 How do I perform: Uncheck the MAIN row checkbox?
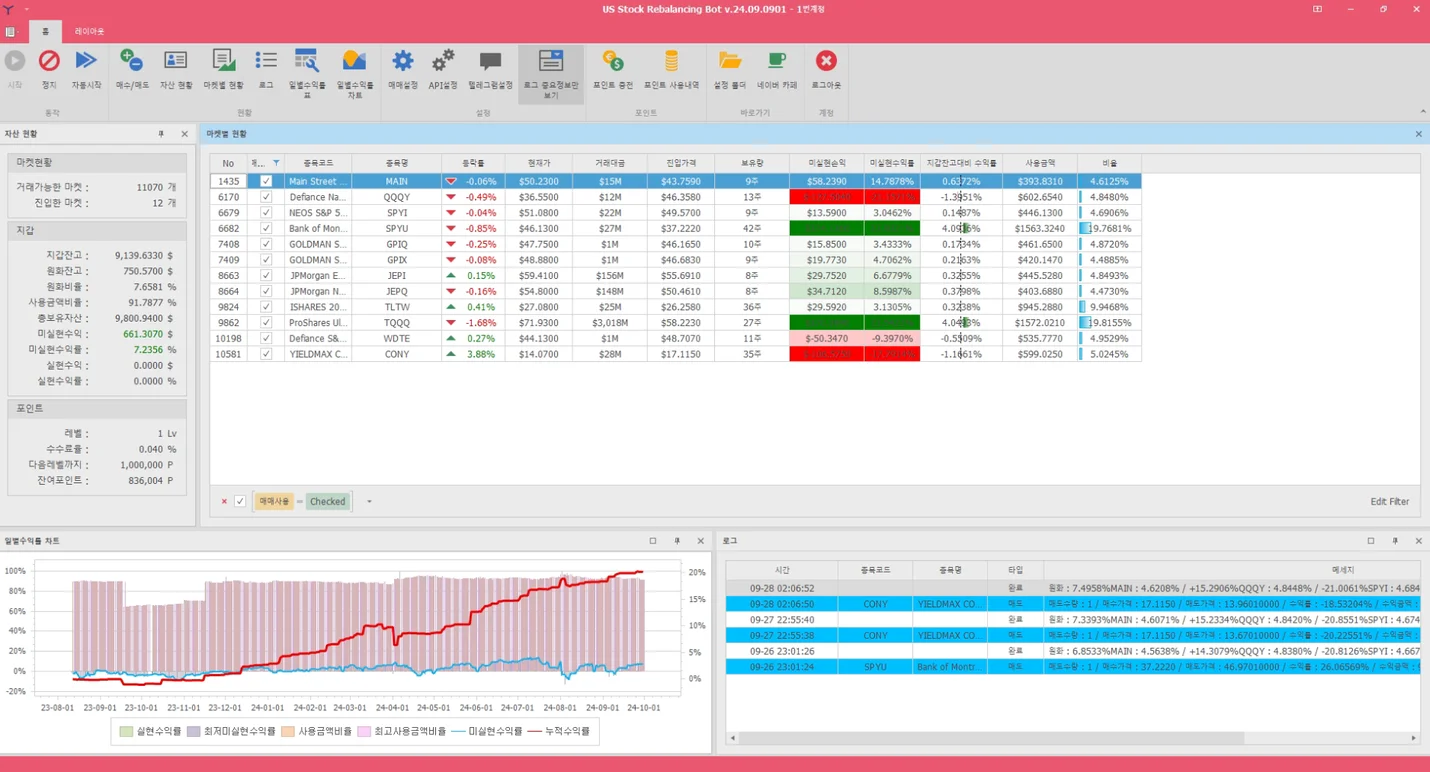point(266,181)
